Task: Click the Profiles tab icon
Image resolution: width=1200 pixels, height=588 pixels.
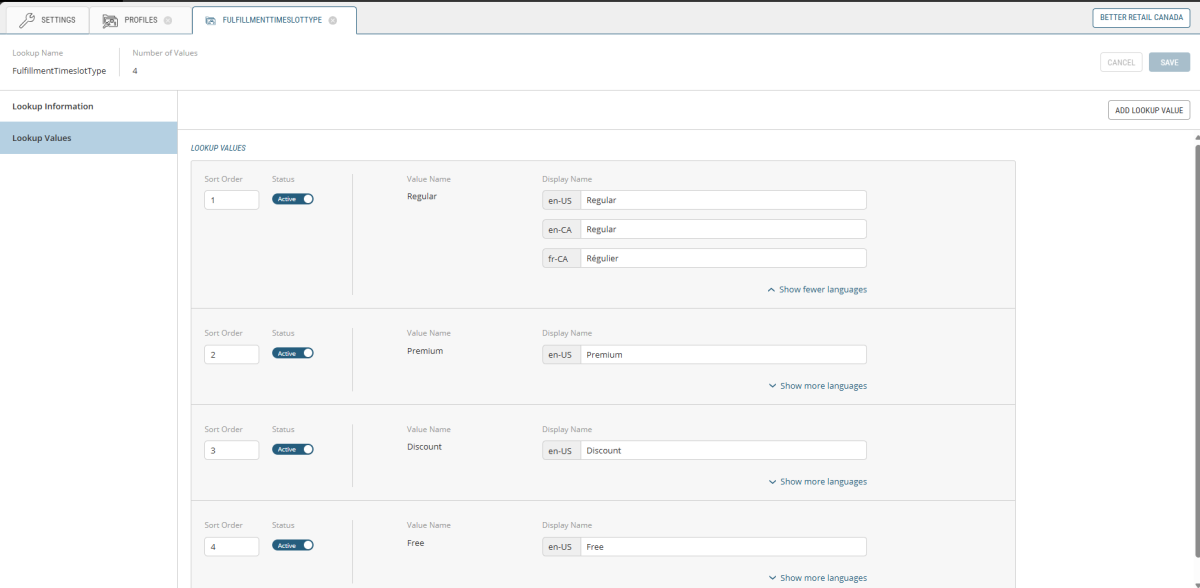Action: tap(111, 20)
